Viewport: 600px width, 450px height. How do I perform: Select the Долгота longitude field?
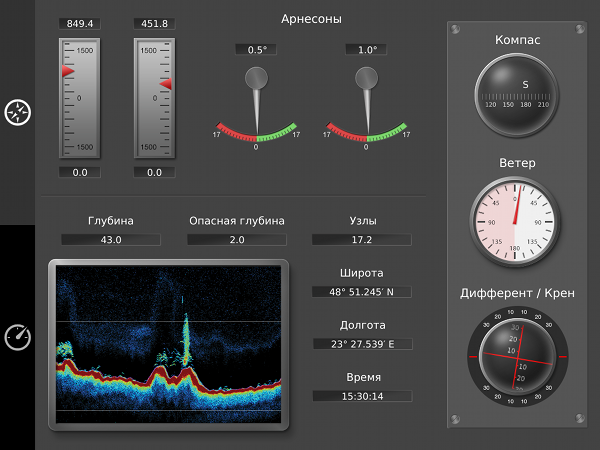point(361,344)
